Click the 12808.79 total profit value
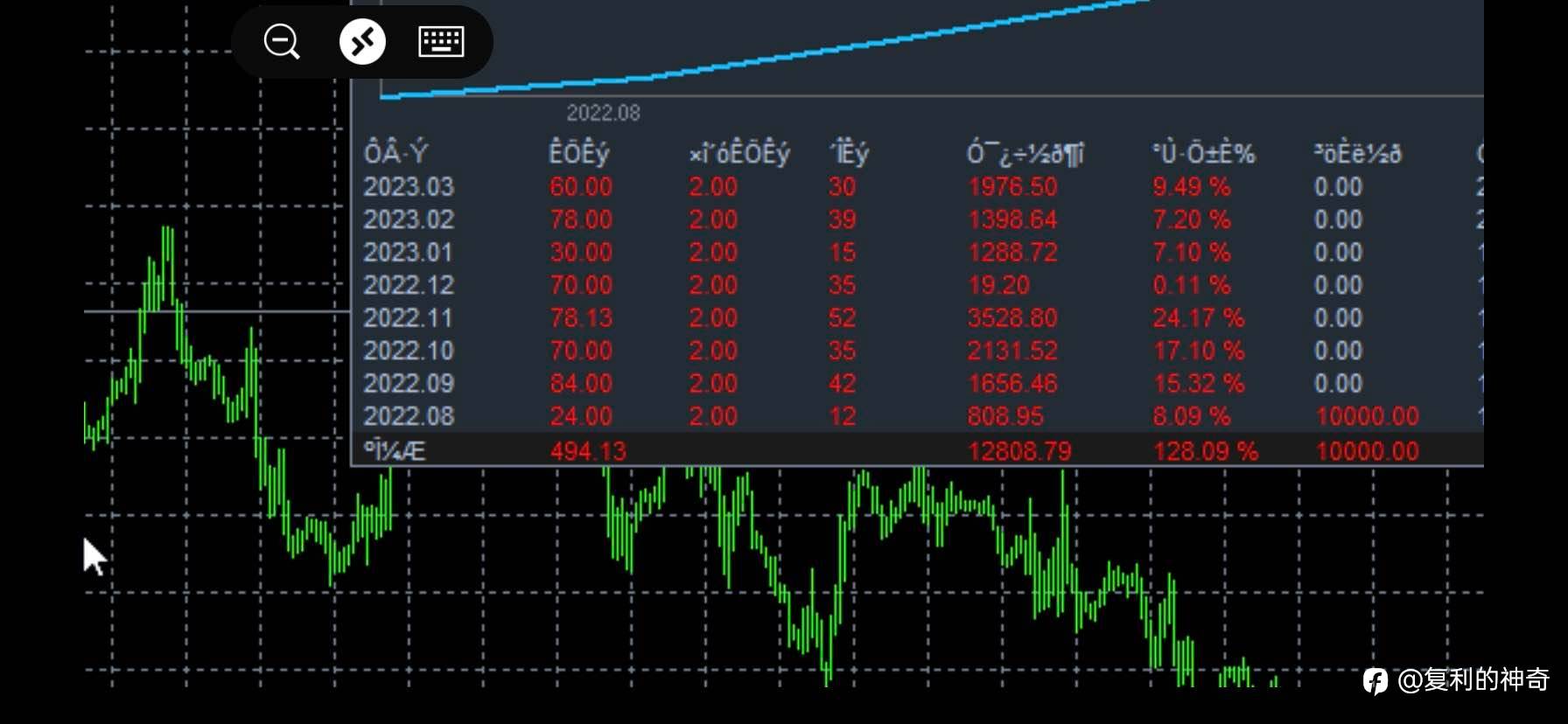This screenshot has height=724, width=1568. [1019, 451]
